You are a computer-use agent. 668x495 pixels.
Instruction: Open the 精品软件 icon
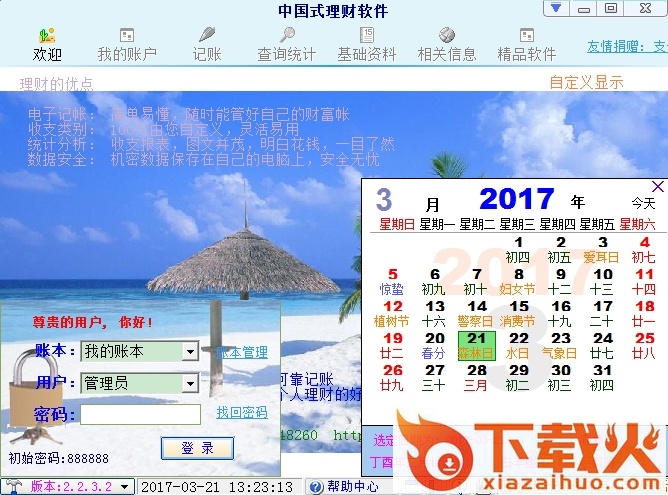527,35
